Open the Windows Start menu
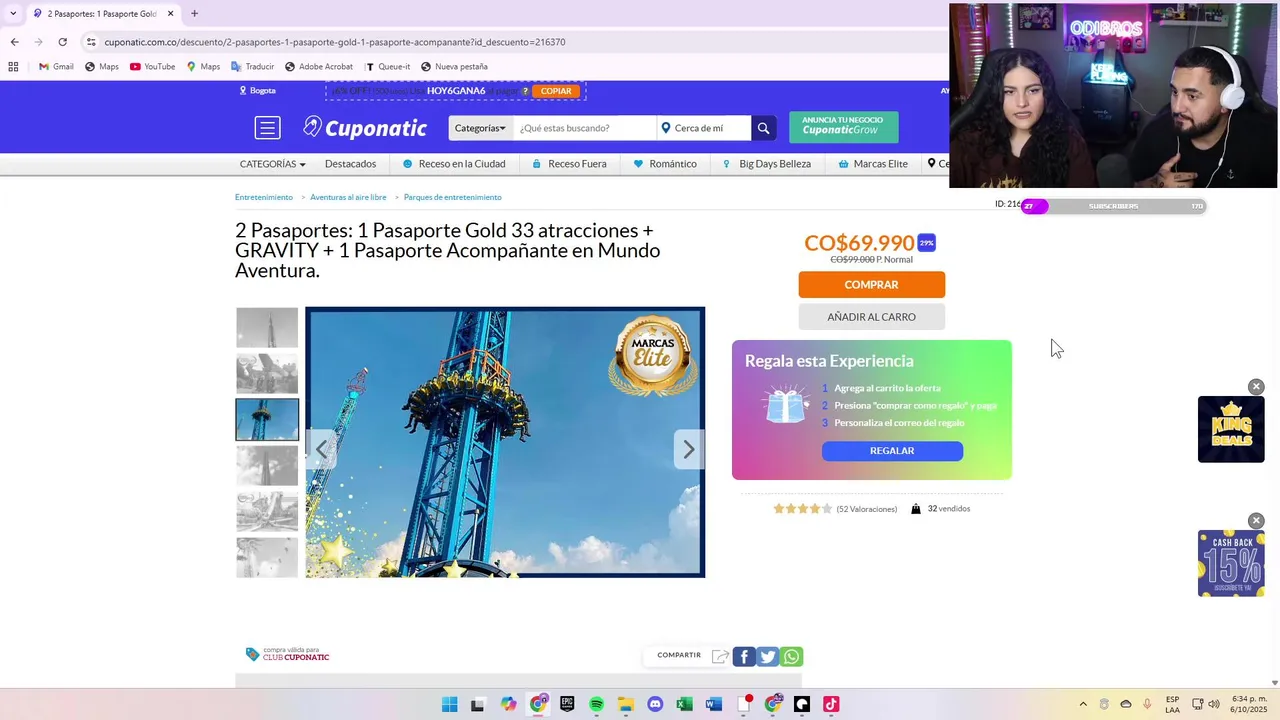Screen dimensions: 1280x720 (x=449, y=704)
